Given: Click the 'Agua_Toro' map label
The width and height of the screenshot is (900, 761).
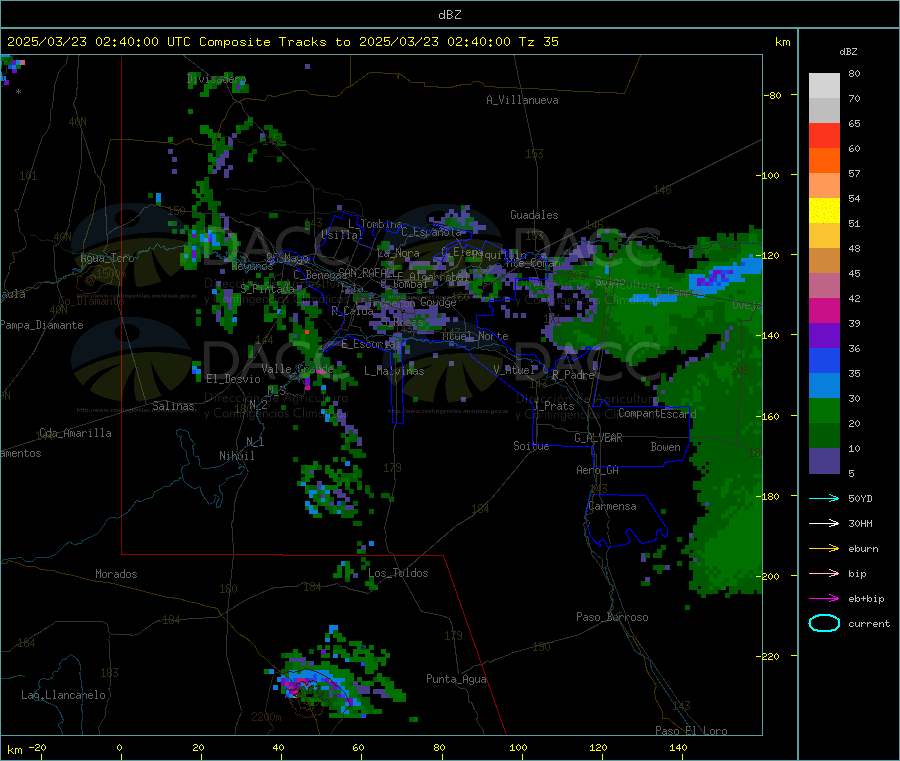Looking at the screenshot, I should pyautogui.click(x=107, y=258).
